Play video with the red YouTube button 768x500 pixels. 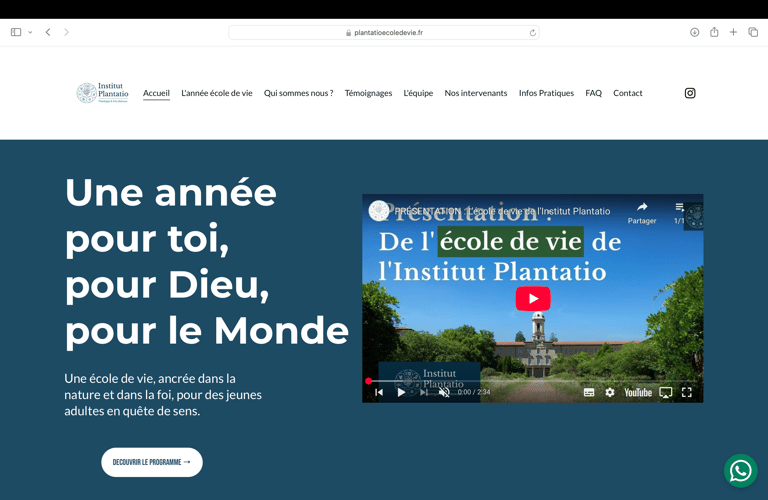(533, 298)
